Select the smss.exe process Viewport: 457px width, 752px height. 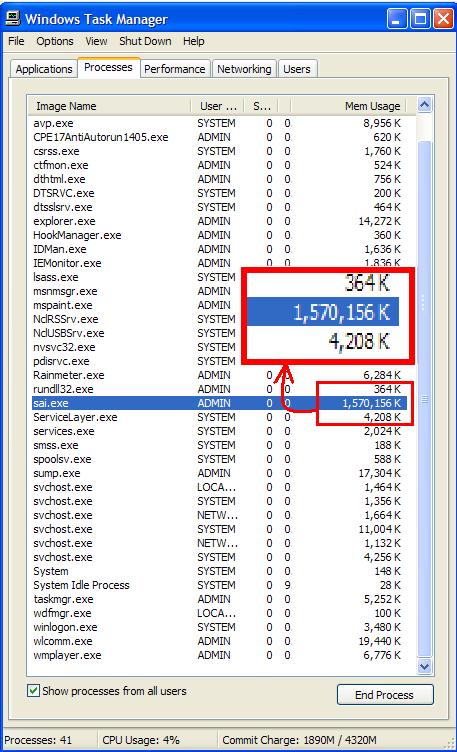click(x=220, y=445)
